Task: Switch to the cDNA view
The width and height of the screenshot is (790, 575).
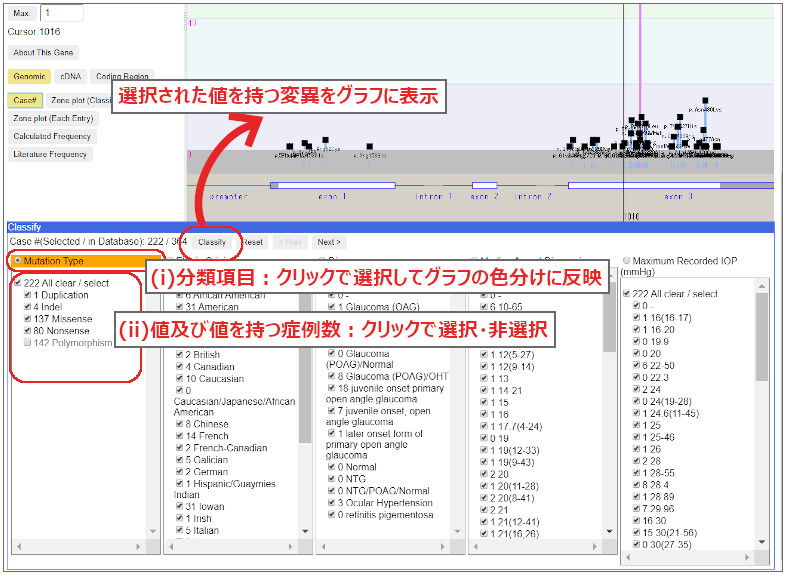Action: tap(70, 76)
